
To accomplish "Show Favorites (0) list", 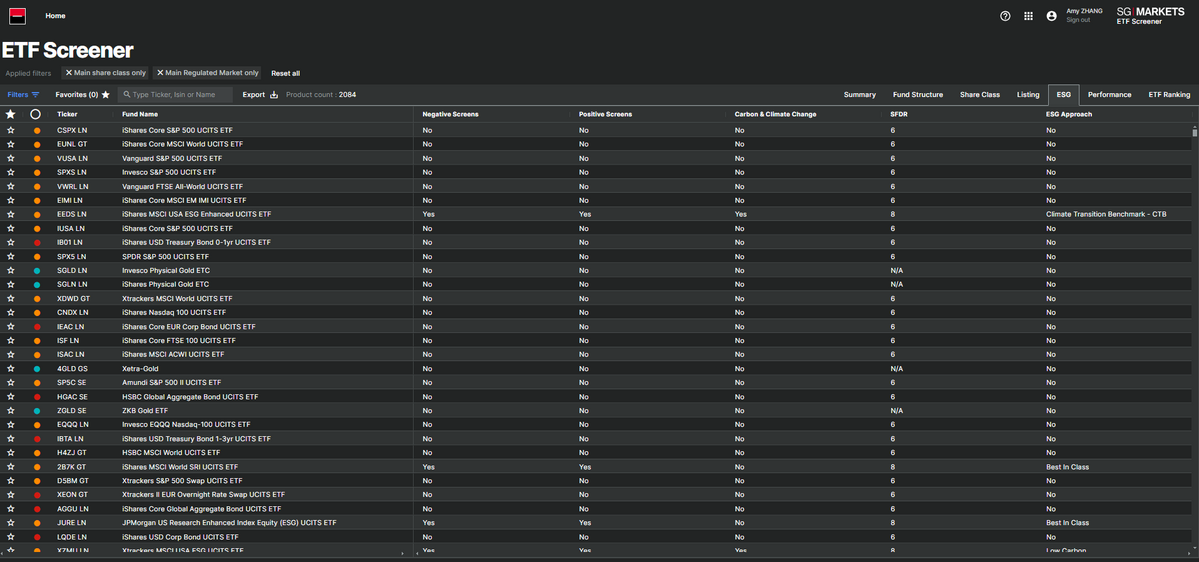I will (83, 95).
